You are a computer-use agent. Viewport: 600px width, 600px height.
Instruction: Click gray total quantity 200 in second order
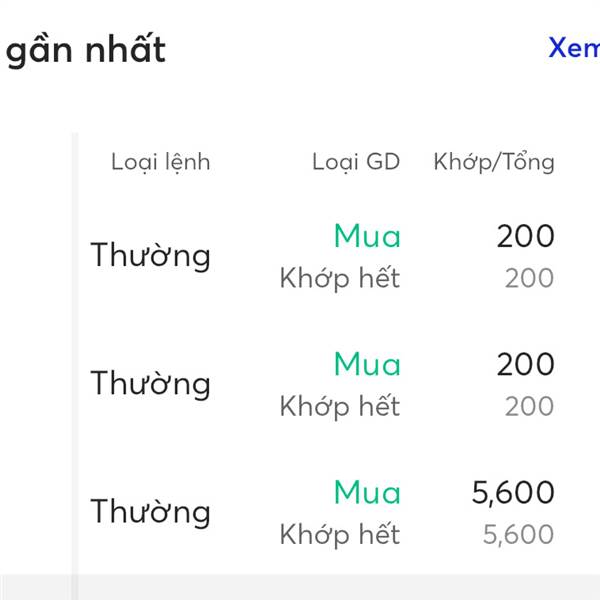coord(529,406)
